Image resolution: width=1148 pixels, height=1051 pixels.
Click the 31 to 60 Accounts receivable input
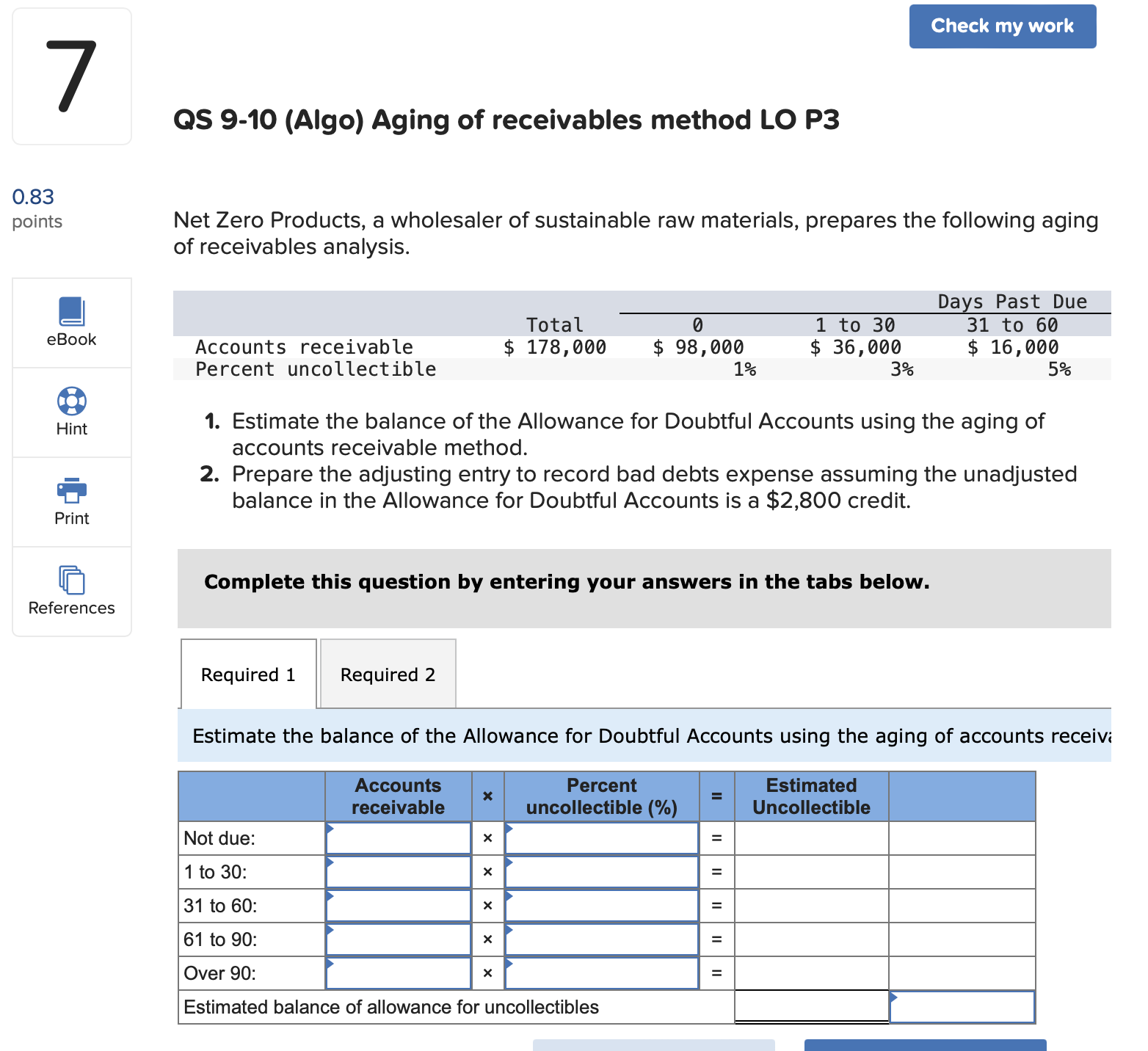click(x=400, y=905)
